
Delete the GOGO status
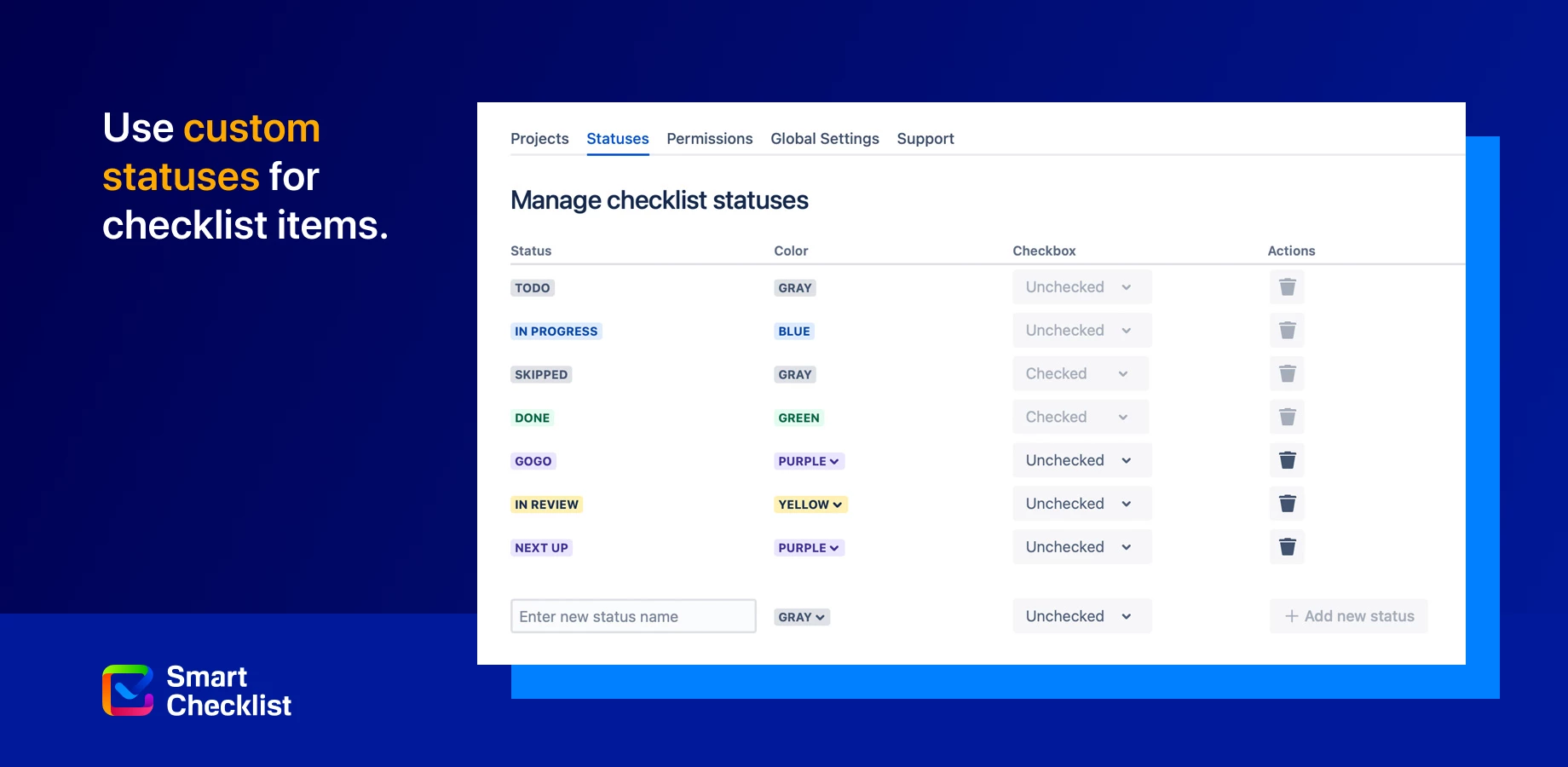pos(1287,460)
